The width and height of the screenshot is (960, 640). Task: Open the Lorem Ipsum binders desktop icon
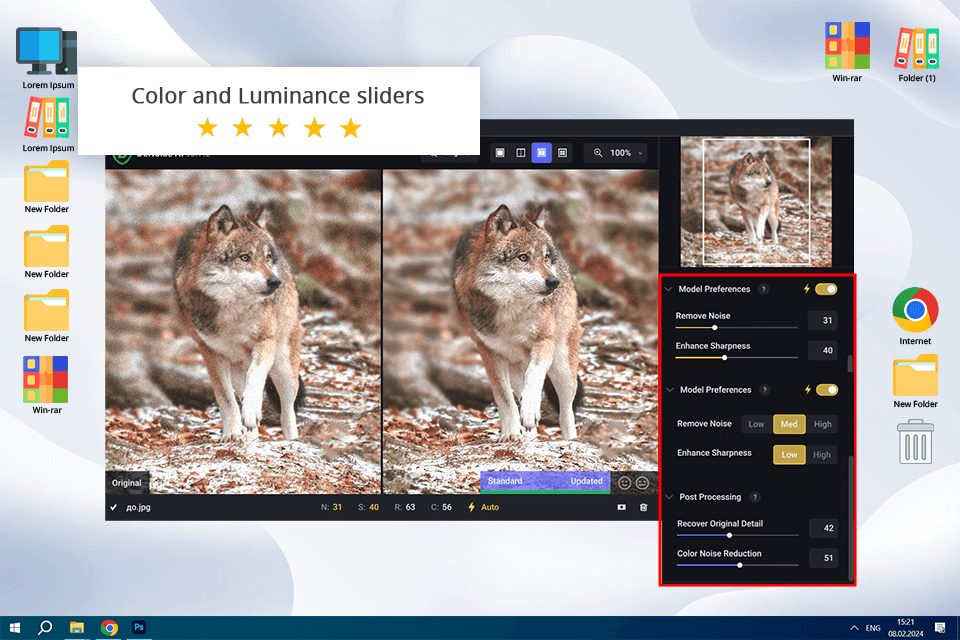[x=48, y=126]
